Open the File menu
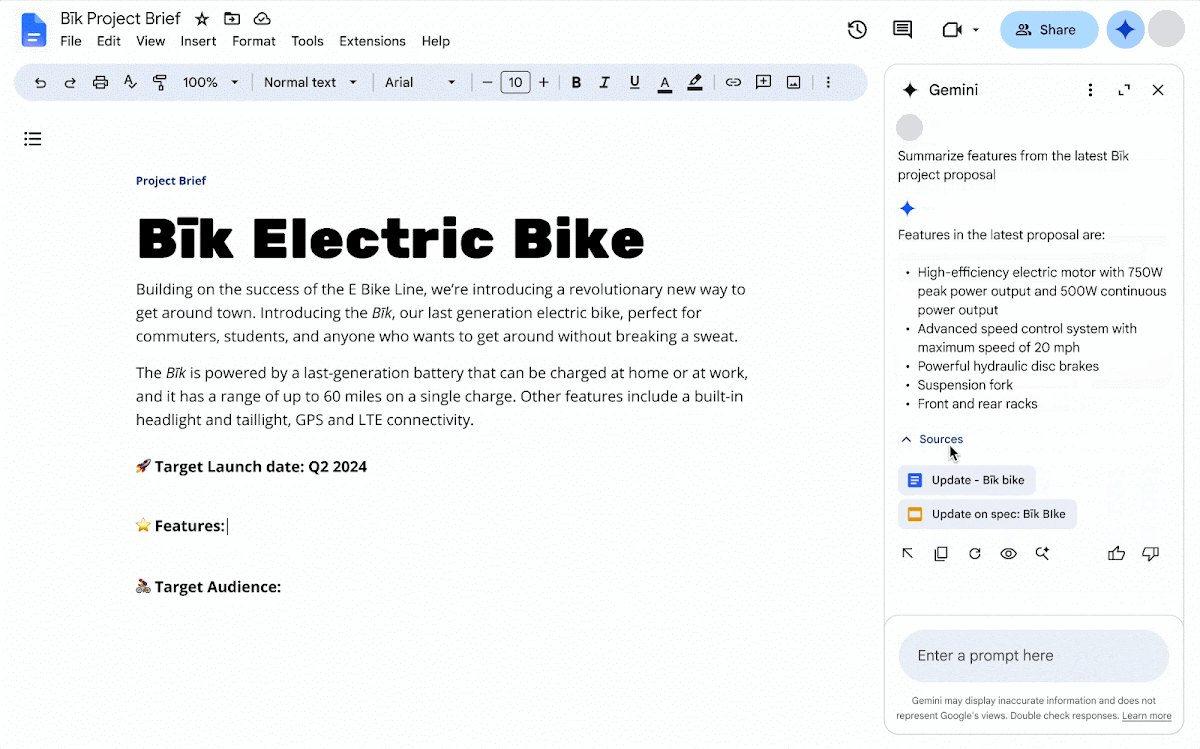 click(71, 41)
